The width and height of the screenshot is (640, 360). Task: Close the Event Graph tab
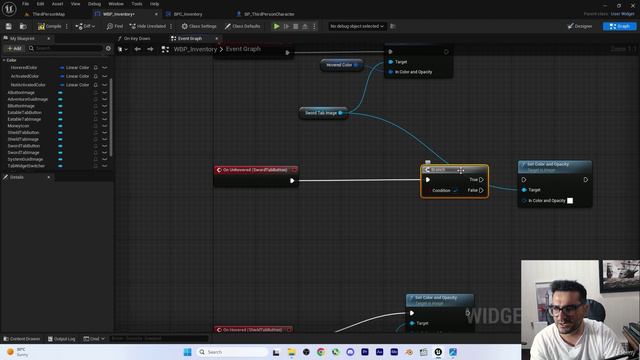tap(217, 38)
